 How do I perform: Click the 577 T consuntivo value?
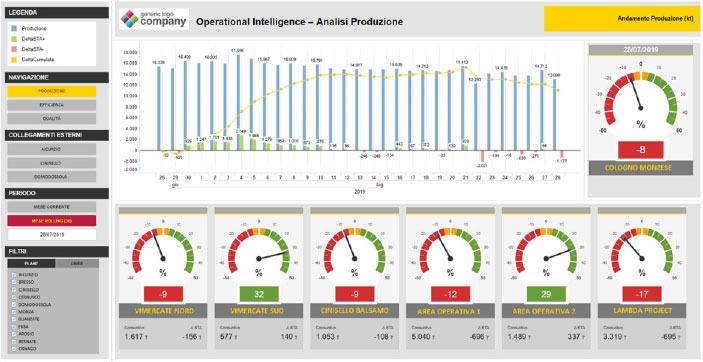(230, 337)
